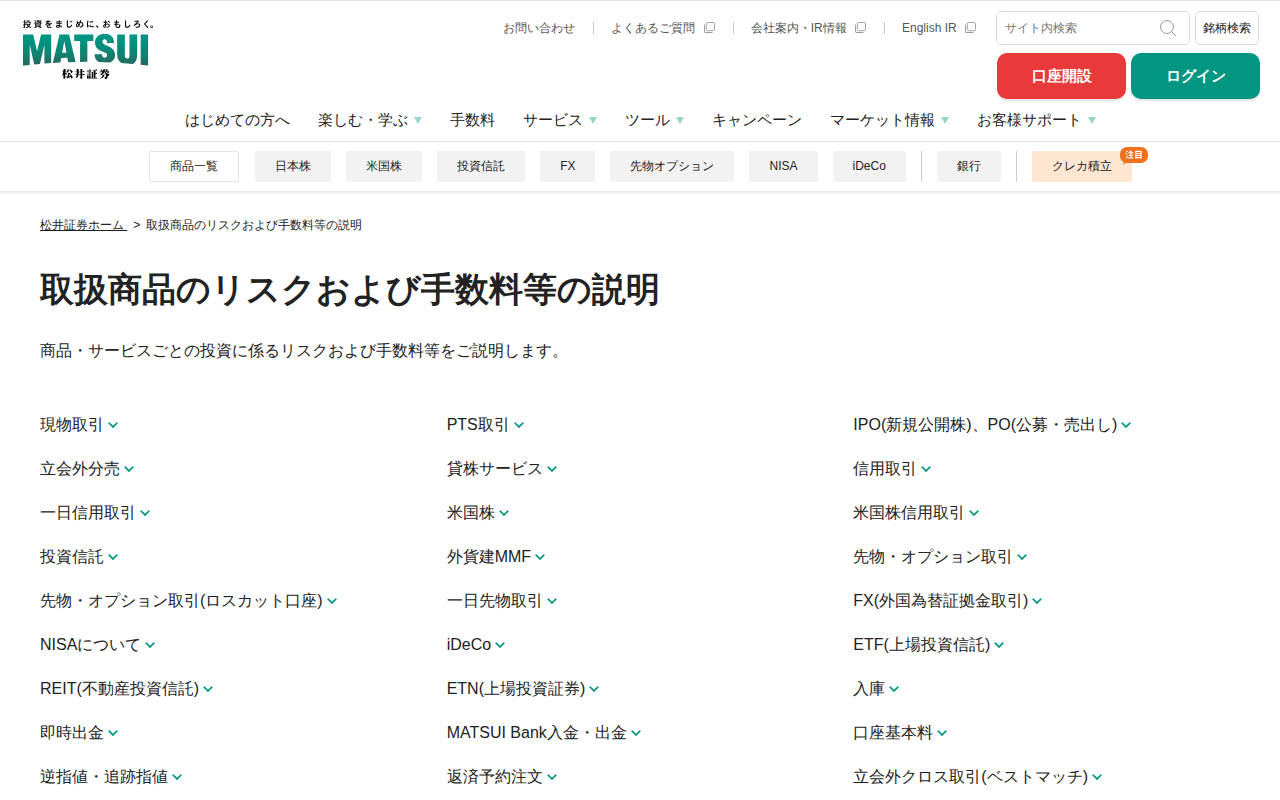Click external link icon beside よくあるご質問
This screenshot has width=1280, height=800.
click(709, 28)
